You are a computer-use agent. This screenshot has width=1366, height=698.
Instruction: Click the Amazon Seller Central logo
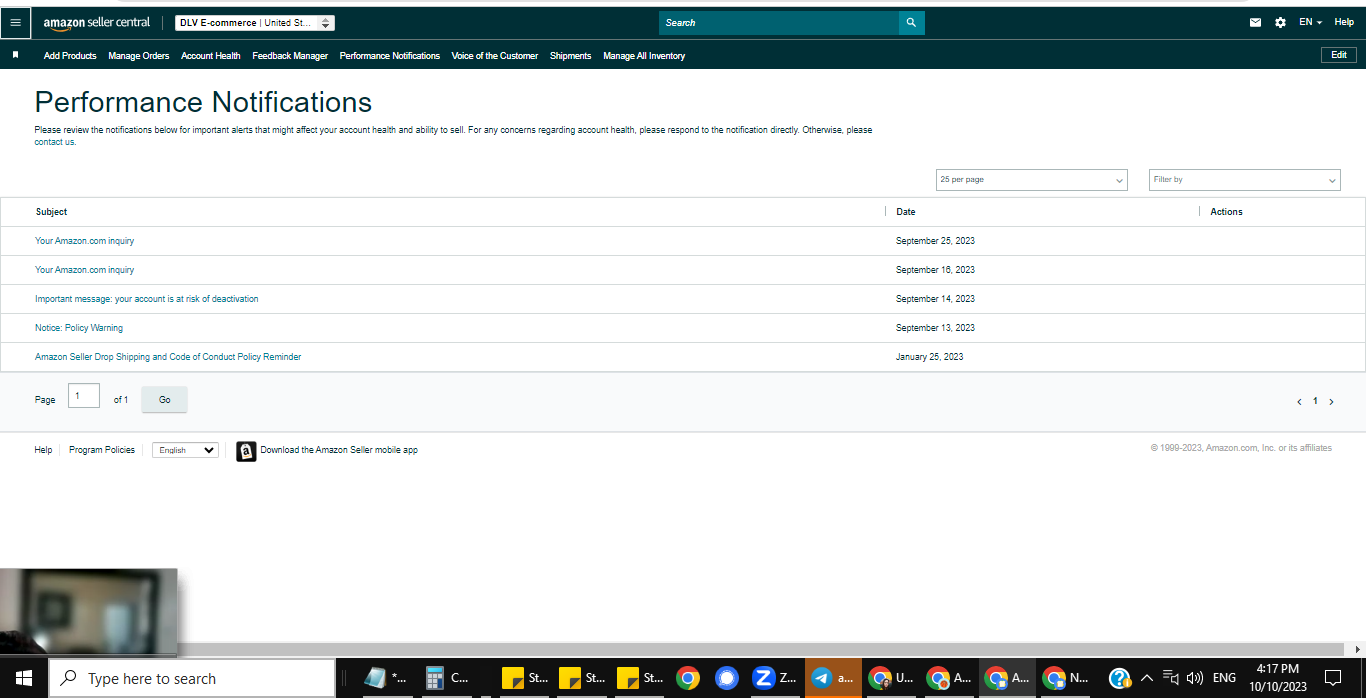click(97, 22)
